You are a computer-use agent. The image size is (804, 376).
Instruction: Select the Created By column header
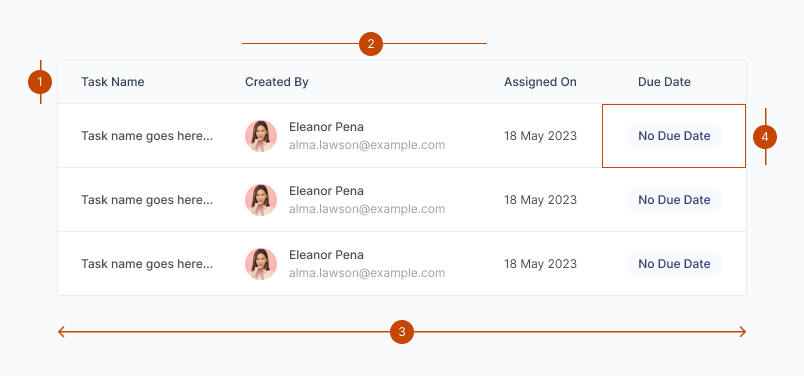point(276,82)
